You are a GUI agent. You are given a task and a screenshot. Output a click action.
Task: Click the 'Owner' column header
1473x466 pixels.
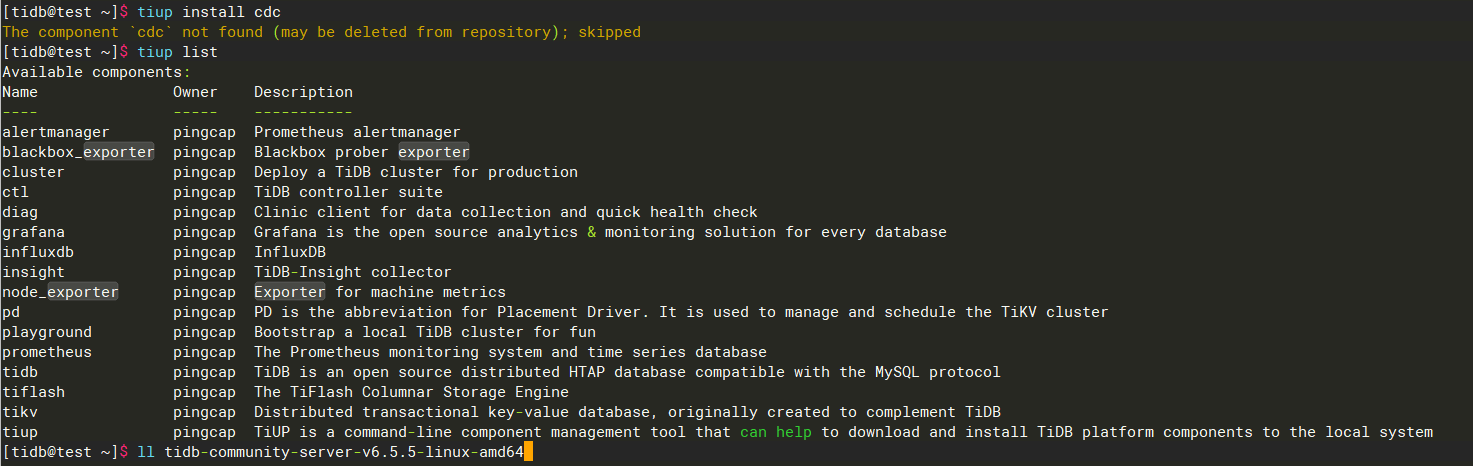tap(195, 92)
